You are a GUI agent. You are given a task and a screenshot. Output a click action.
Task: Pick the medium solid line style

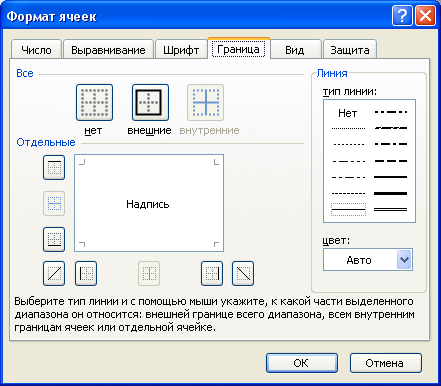tap(391, 177)
